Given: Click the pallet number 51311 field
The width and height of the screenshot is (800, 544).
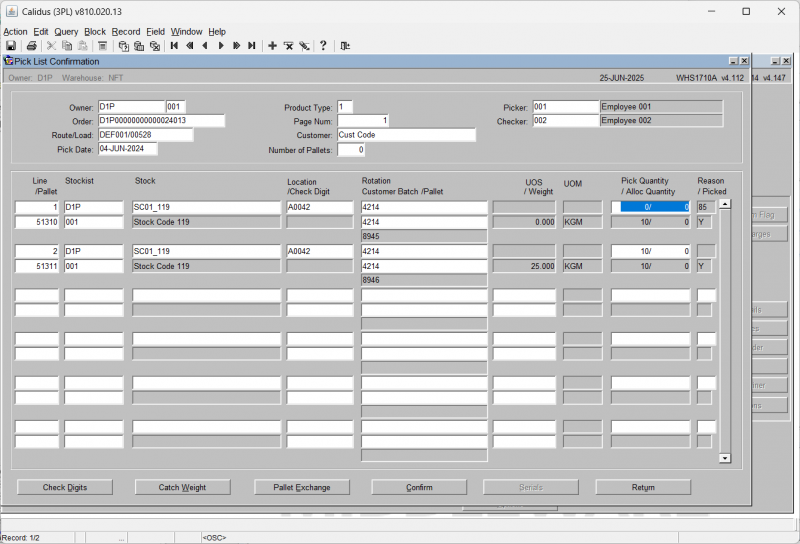Looking at the screenshot, I should [37, 266].
